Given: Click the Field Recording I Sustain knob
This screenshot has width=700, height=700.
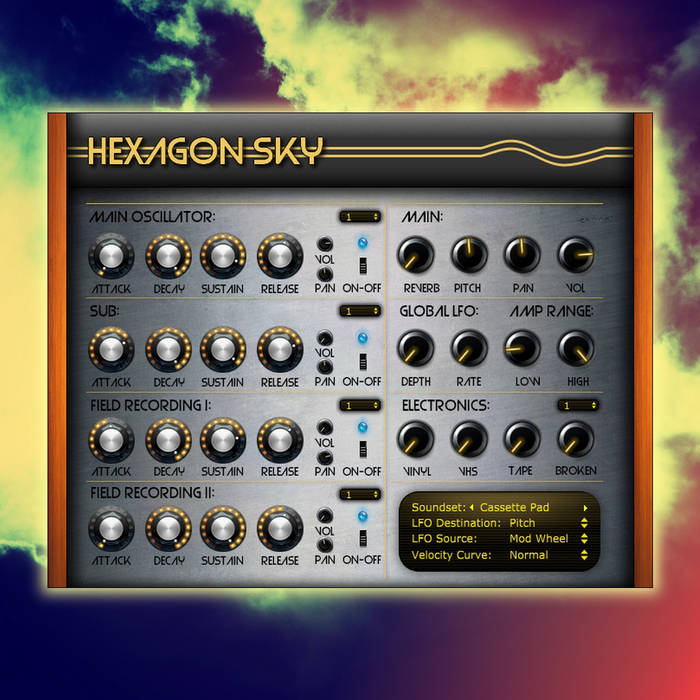Looking at the screenshot, I should pyautogui.click(x=222, y=439).
